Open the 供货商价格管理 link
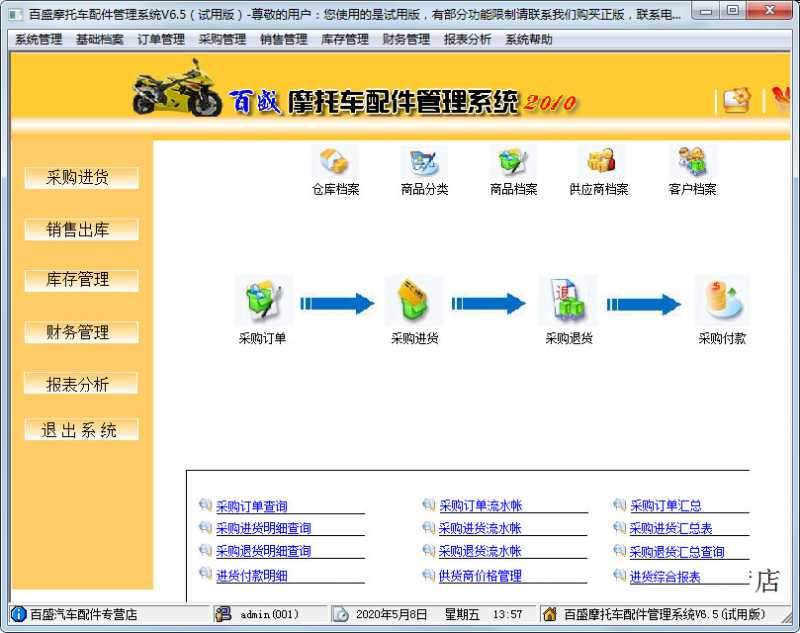The image size is (800, 633). click(478, 574)
